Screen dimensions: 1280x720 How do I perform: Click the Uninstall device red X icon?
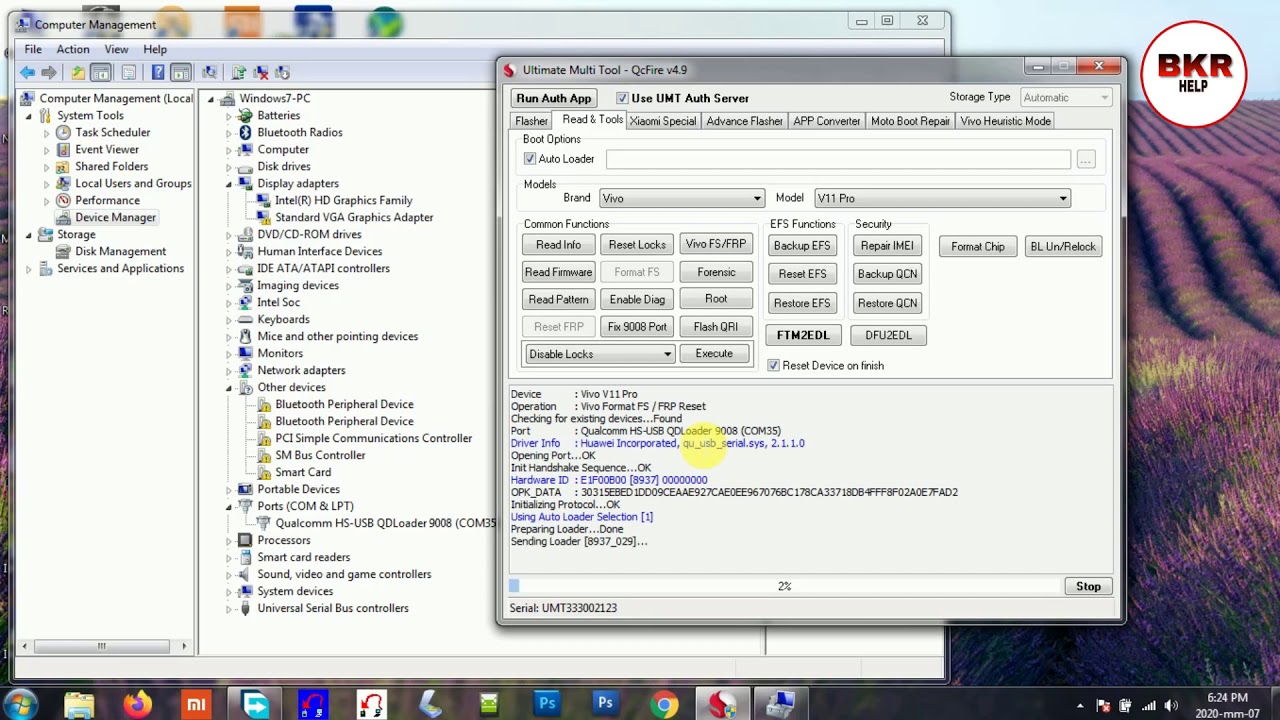pos(261,72)
